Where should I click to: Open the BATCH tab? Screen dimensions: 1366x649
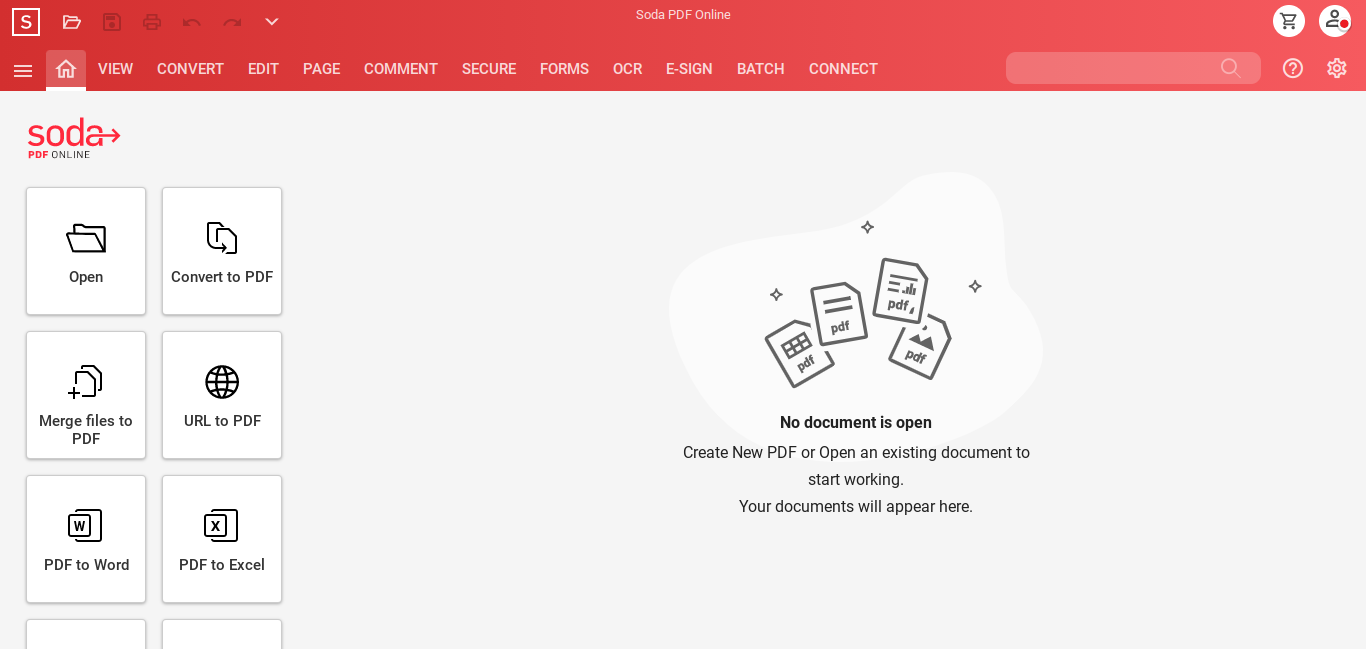[761, 69]
